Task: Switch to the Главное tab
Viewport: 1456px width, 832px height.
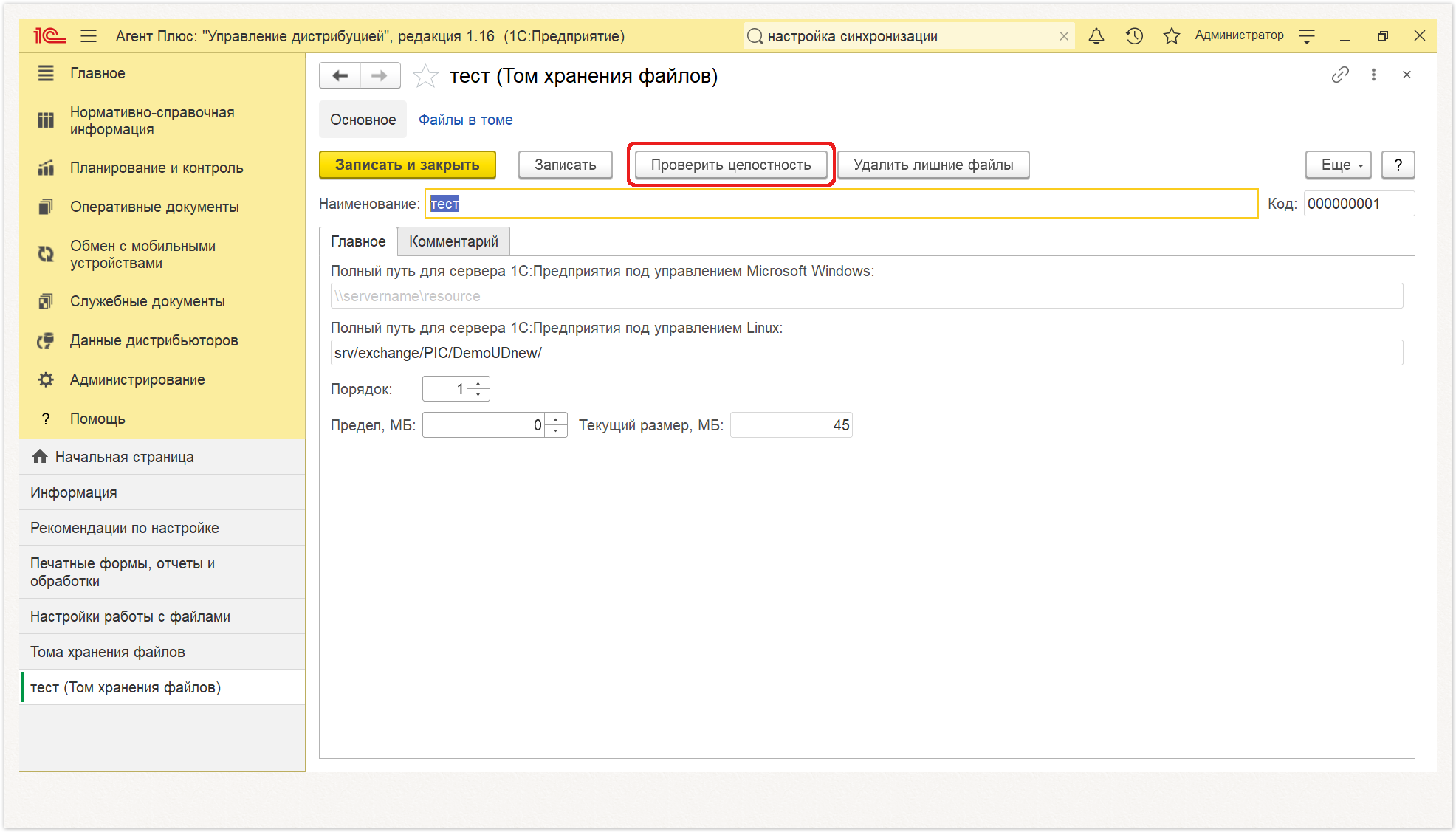Action: click(358, 241)
